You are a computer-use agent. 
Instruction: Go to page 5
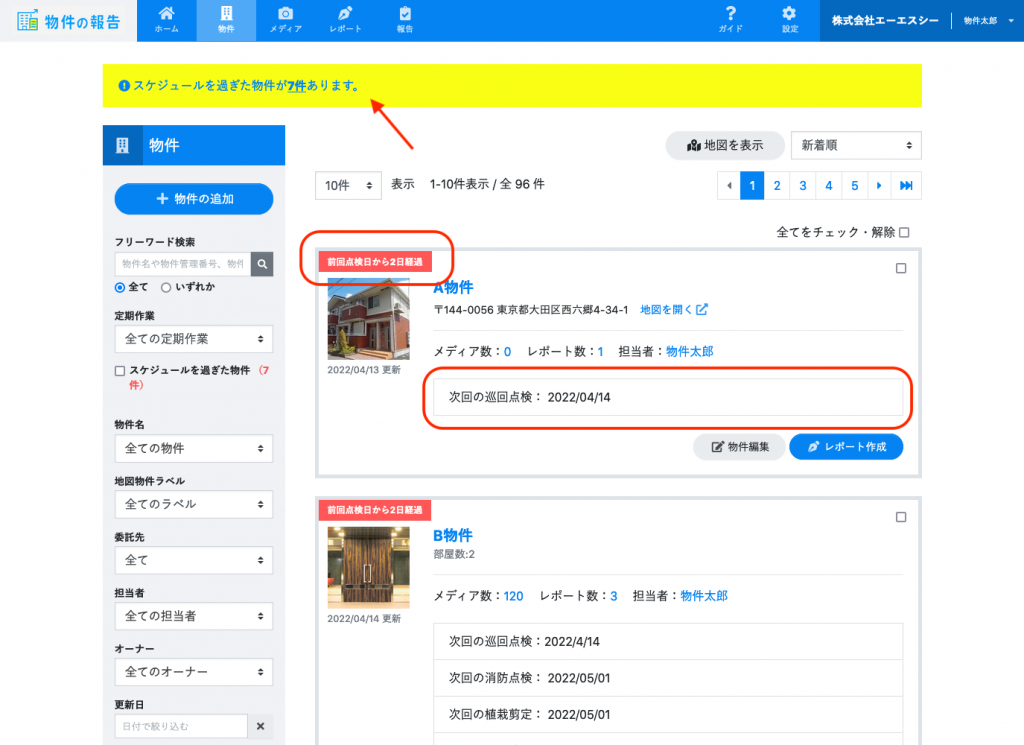pyautogui.click(x=854, y=185)
